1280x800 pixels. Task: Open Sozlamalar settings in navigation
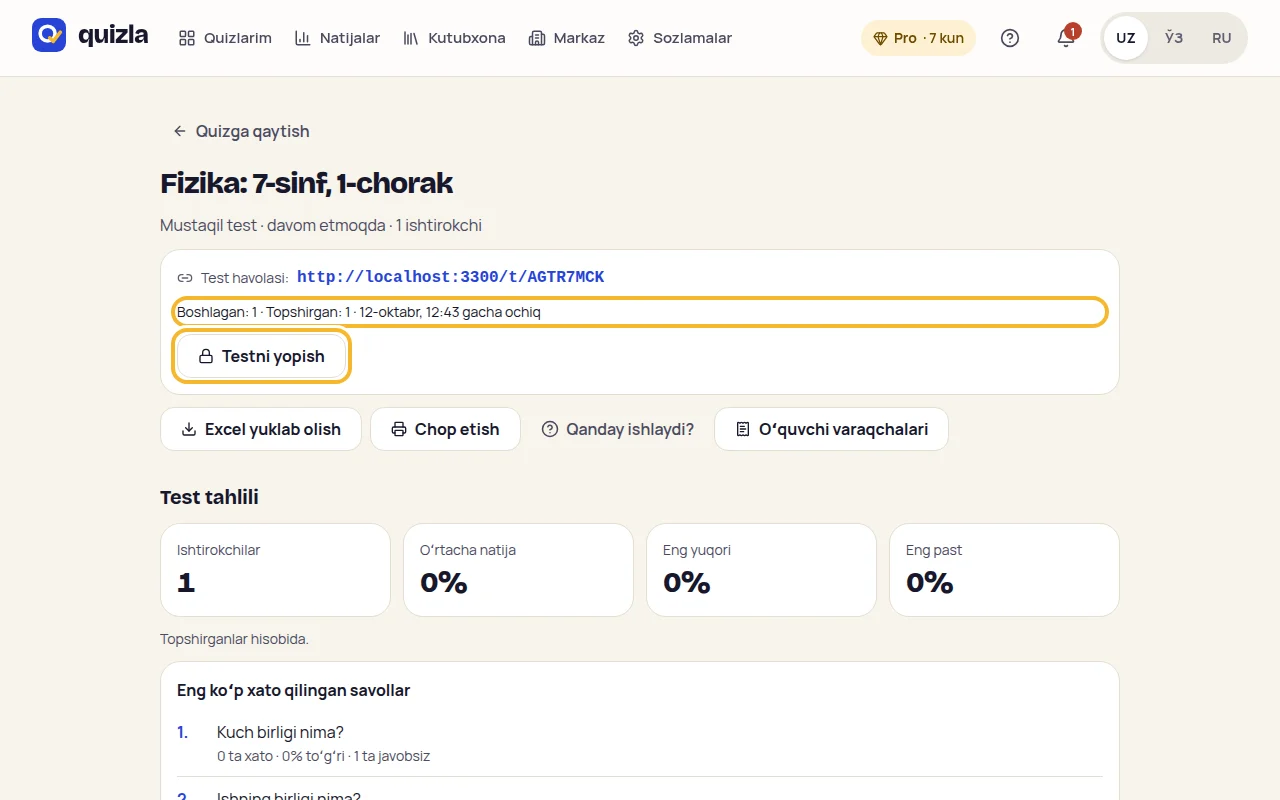click(680, 38)
